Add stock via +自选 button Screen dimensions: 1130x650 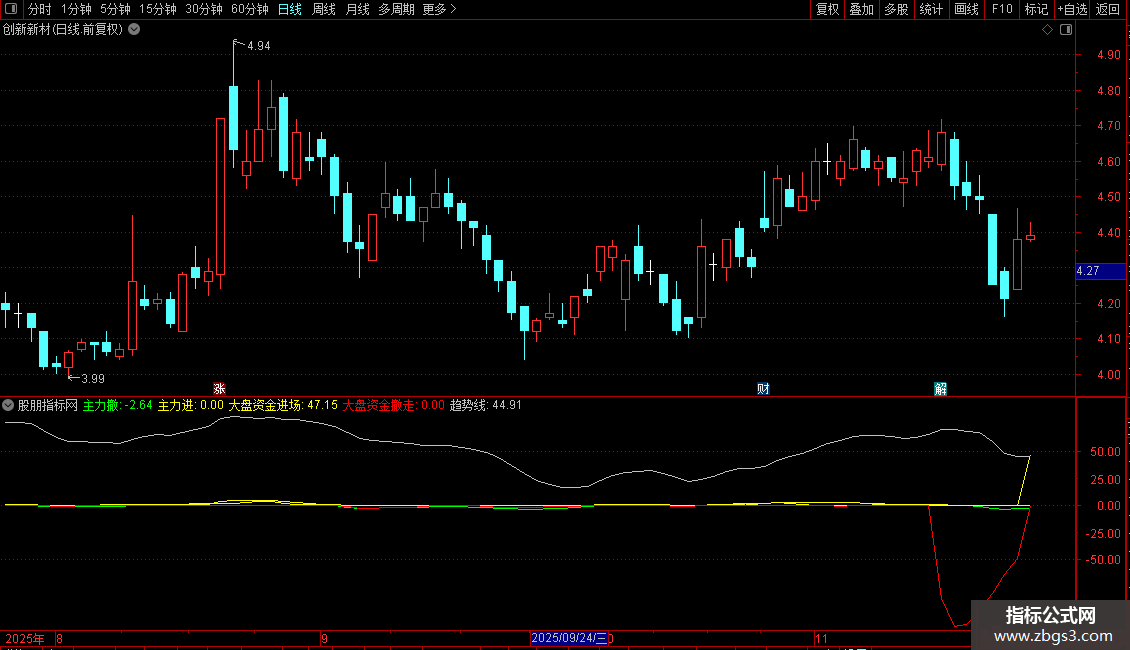tap(1072, 9)
